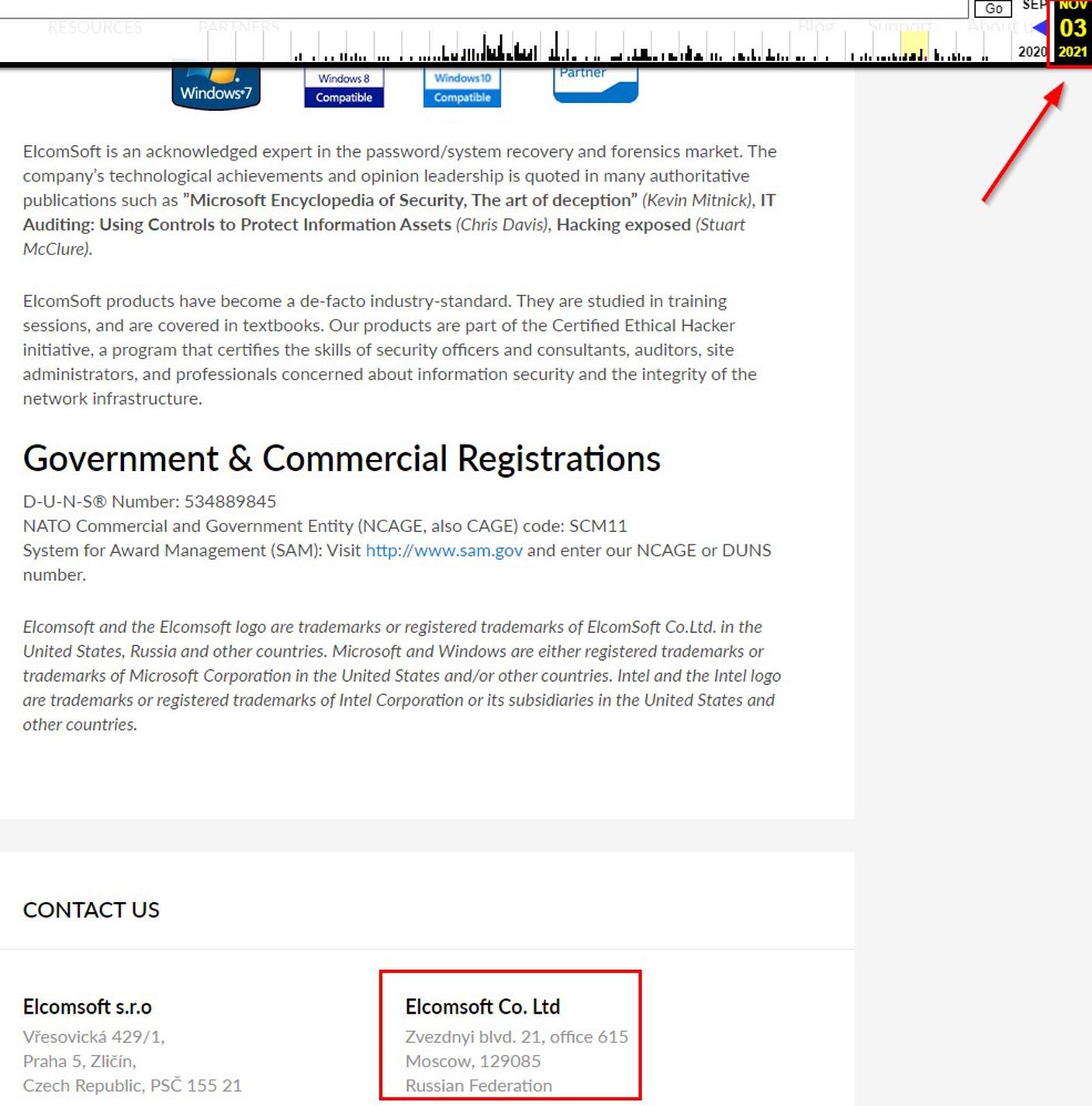The height and width of the screenshot is (1106, 1092).
Task: Click the Partner badge
Action: (x=596, y=85)
